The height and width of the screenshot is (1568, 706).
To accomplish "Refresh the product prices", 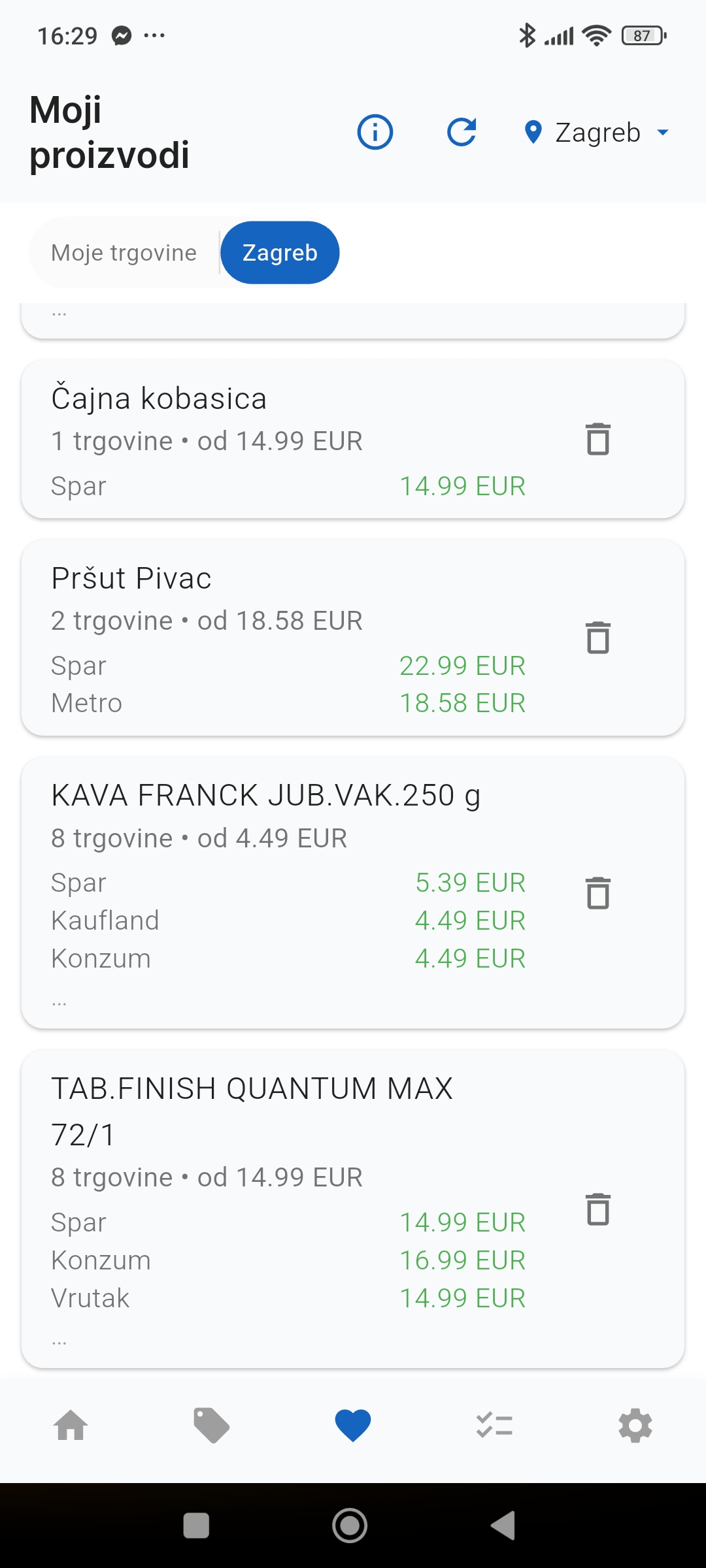I will [462, 132].
